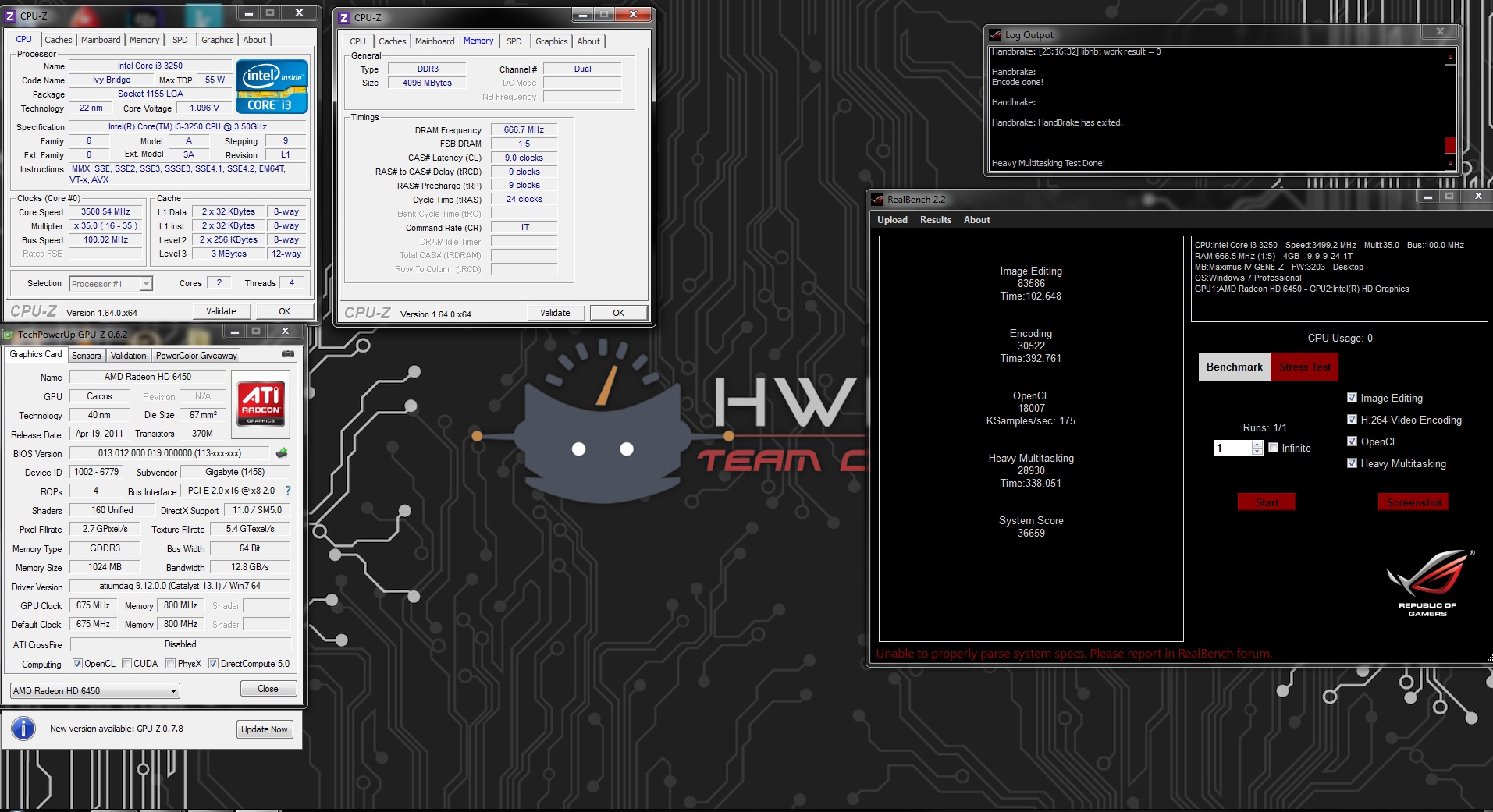Image resolution: width=1493 pixels, height=812 pixels.
Task: Click the Unable to parse system specs message
Action: [1074, 654]
